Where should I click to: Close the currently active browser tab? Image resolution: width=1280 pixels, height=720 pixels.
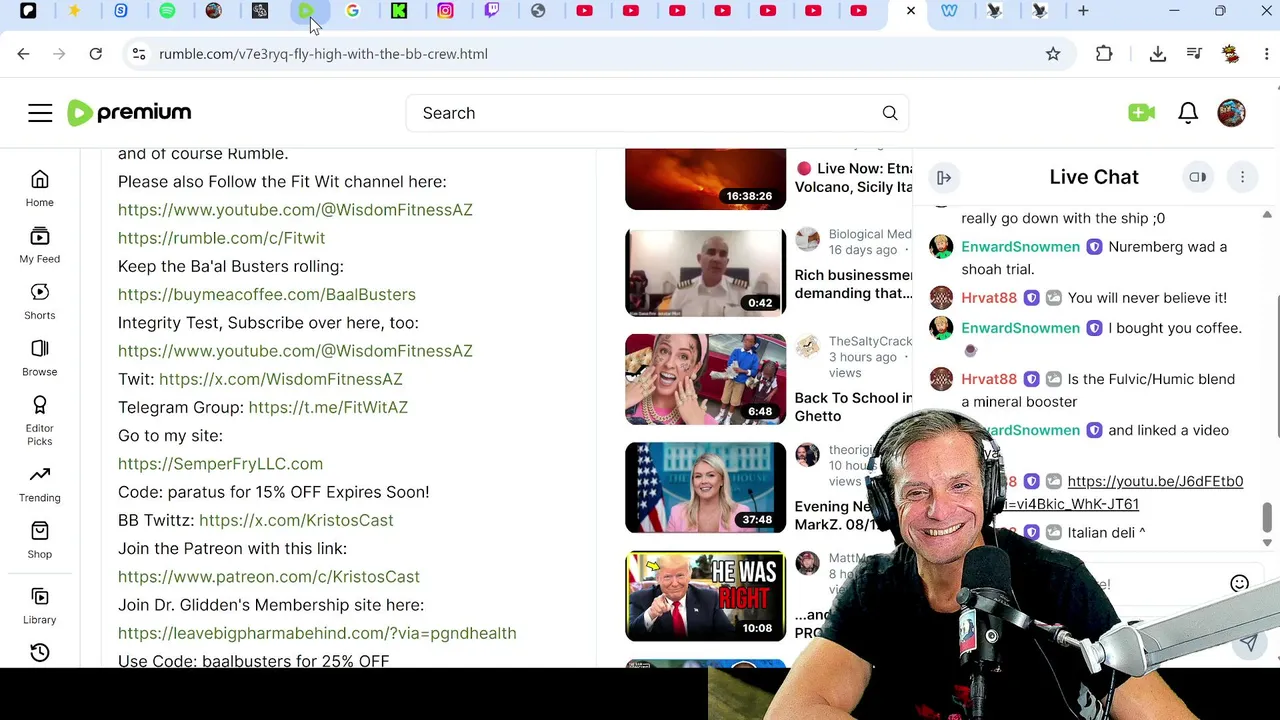pos(910,11)
